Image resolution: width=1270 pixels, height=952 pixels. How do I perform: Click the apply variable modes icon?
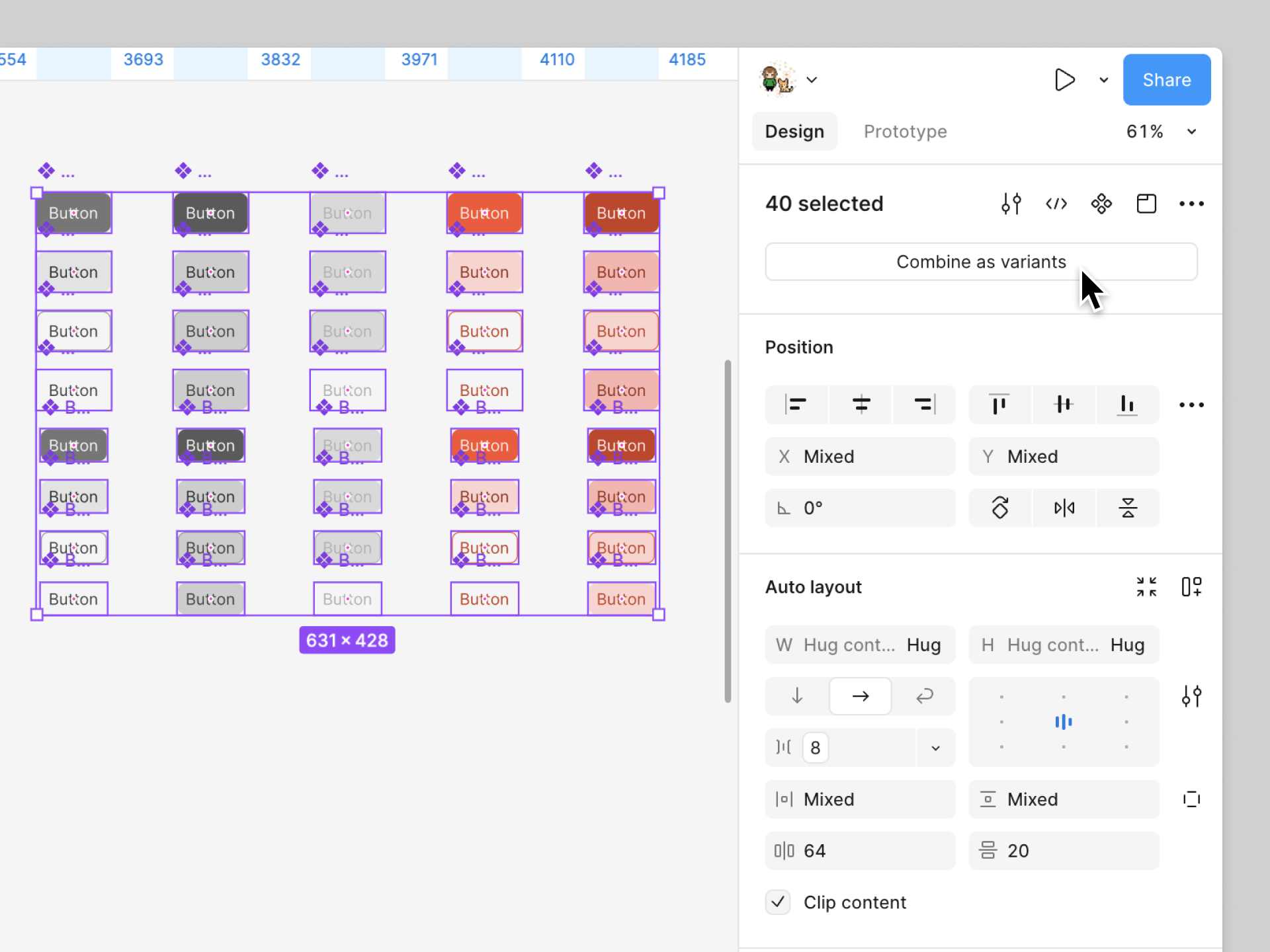pos(1011,204)
